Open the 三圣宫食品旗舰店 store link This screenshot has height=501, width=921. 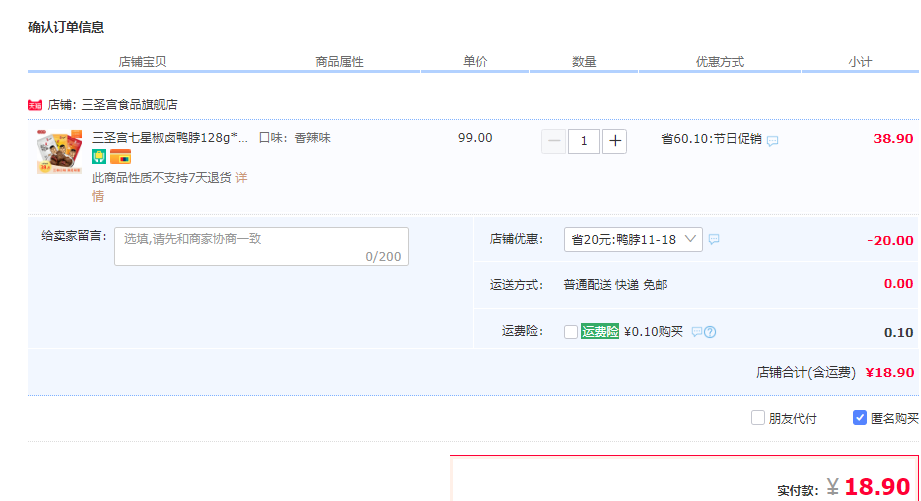[129, 105]
